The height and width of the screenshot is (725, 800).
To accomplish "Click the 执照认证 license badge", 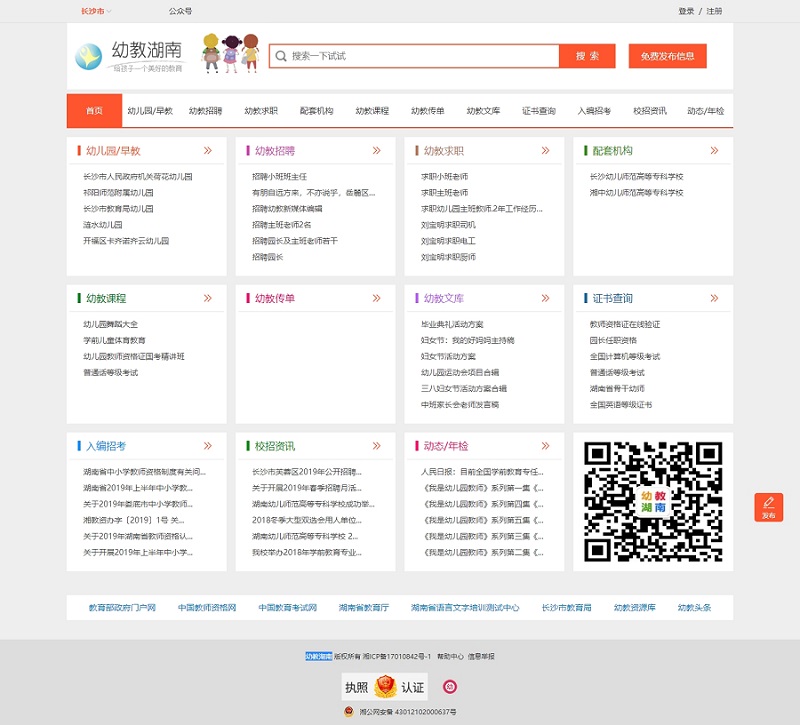I will (385, 687).
